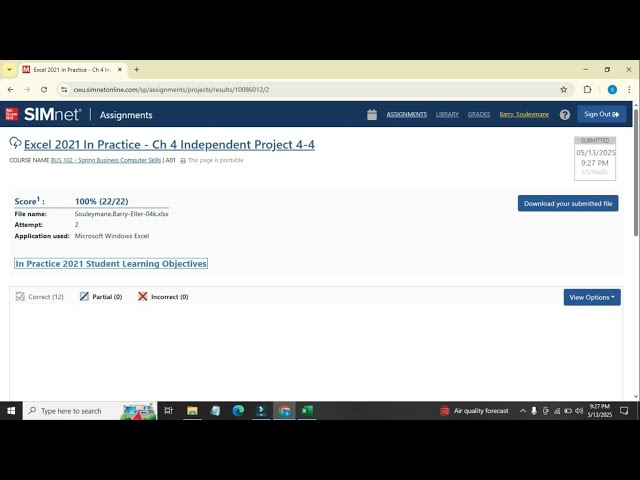
Task: Open the Chrome profile avatar
Action: [612, 90]
